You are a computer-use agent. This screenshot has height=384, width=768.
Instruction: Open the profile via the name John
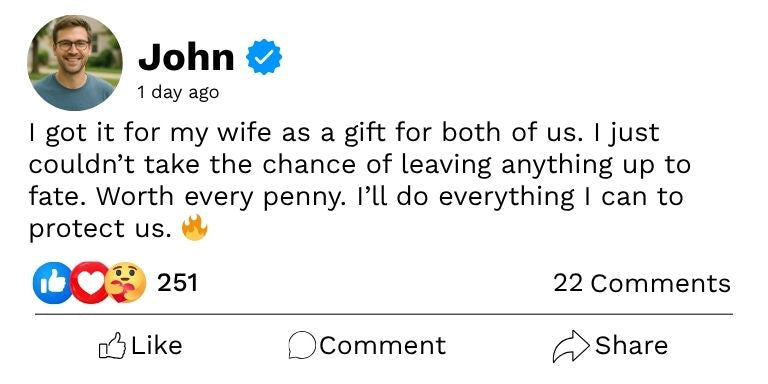186,57
